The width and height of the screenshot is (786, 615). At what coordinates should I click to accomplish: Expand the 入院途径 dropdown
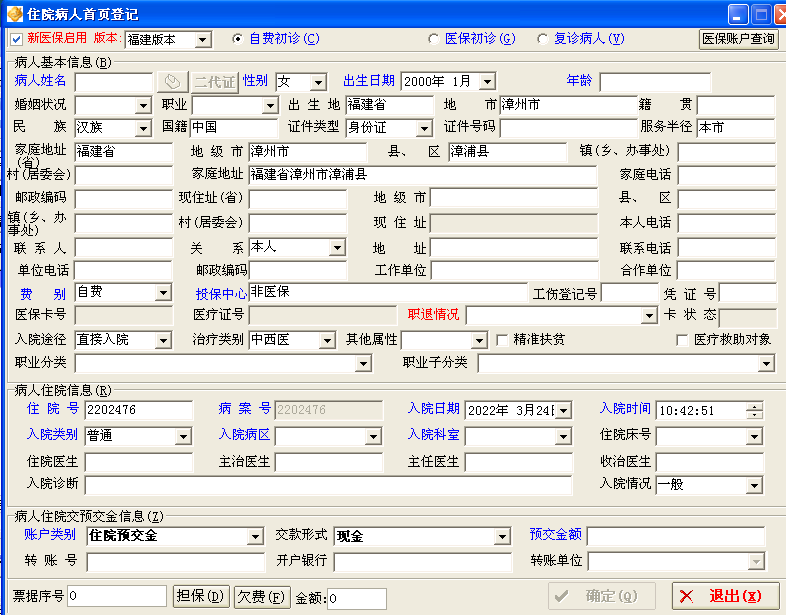tap(163, 340)
